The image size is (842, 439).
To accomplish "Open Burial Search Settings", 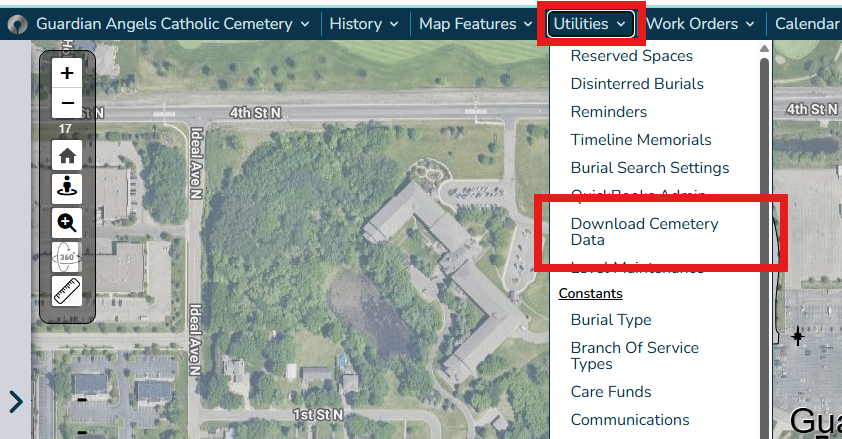I will tap(650, 168).
